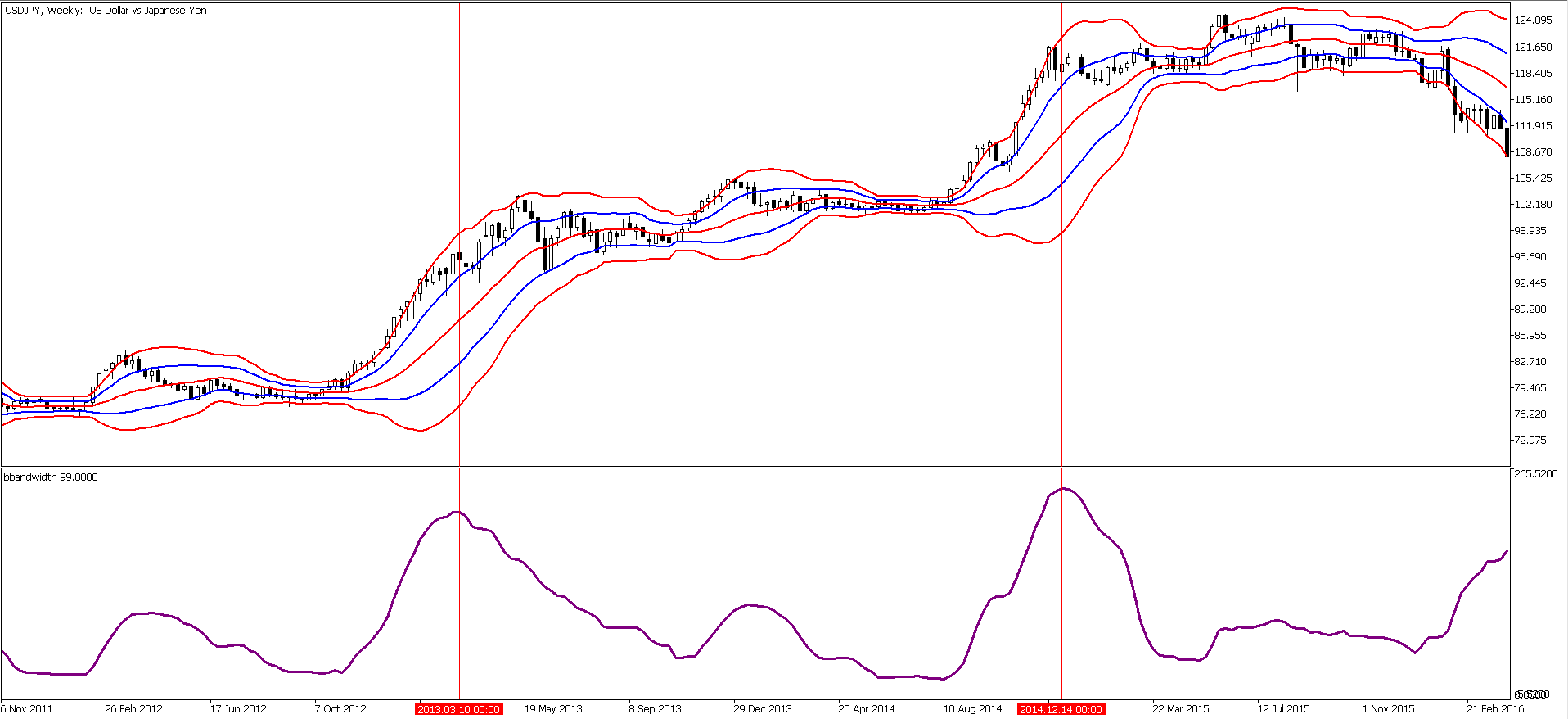Click the price label 82.710
The height and width of the screenshot is (719, 1568).
coord(1530,361)
